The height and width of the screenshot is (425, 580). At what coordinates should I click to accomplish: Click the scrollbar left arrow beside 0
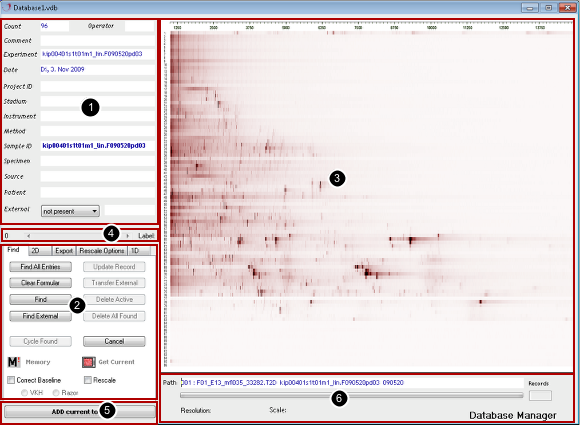(x=28, y=236)
